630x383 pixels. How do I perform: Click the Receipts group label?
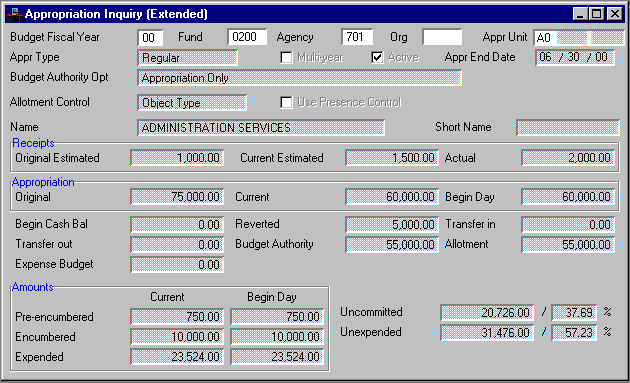coord(33,143)
